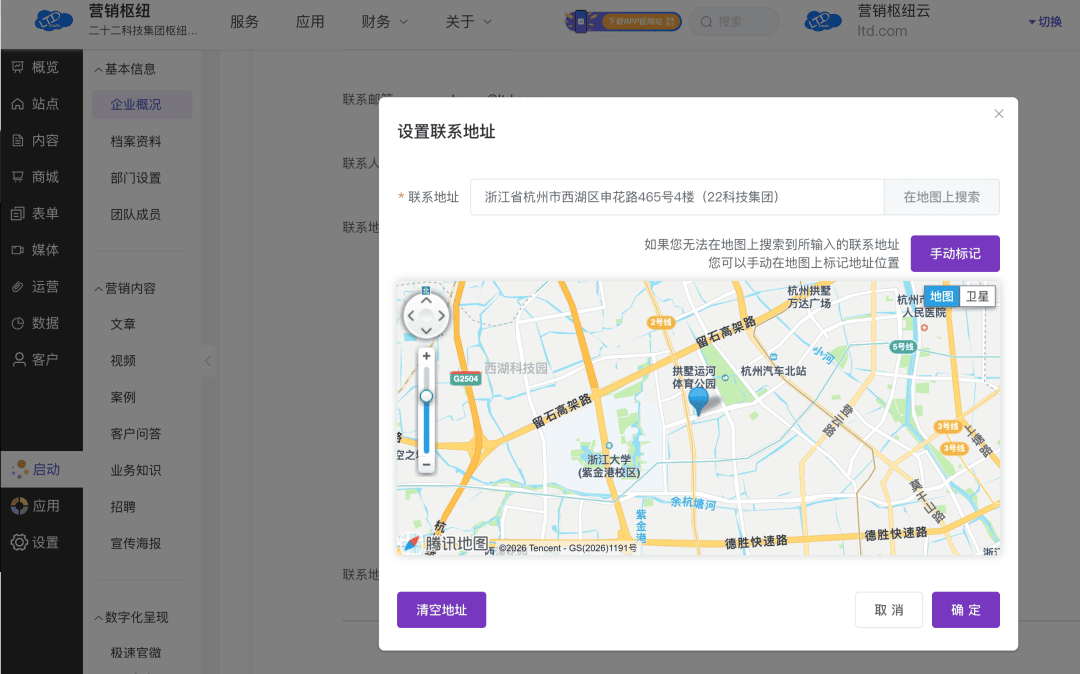Click the 营销枢纽云 cloud logo
The image size is (1080, 674).
click(x=823, y=21)
